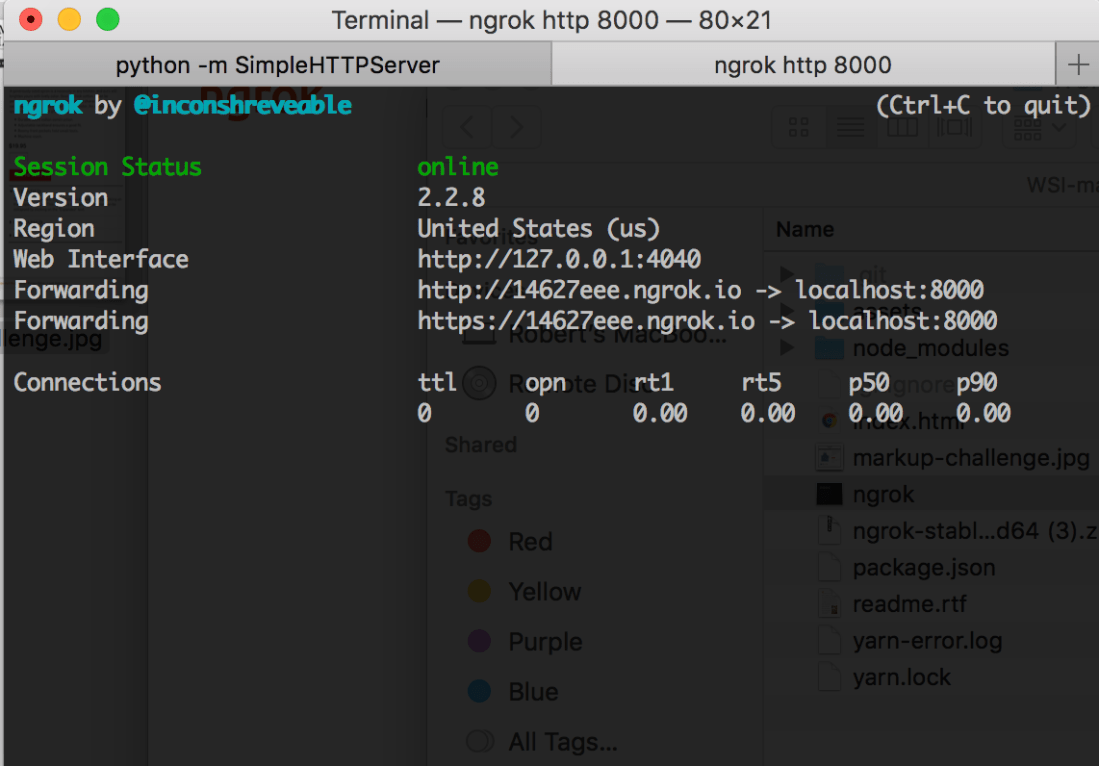The image size is (1099, 766).
Task: Click the https://14627eee.ngrok.io forwarding URL
Action: point(585,321)
